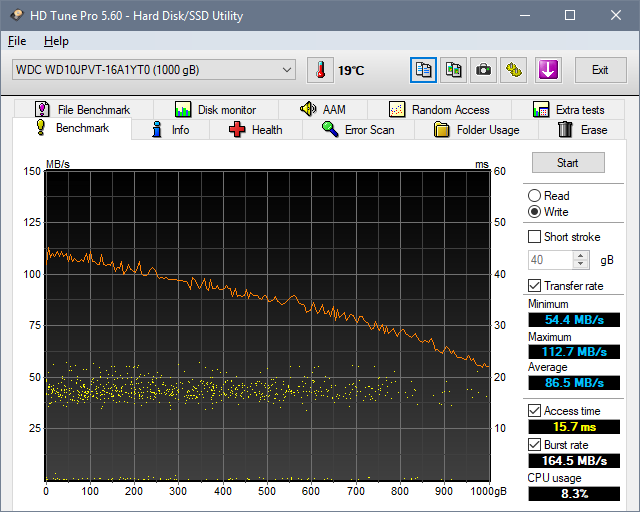Minimize the HD Tune Pro window

coord(525,16)
